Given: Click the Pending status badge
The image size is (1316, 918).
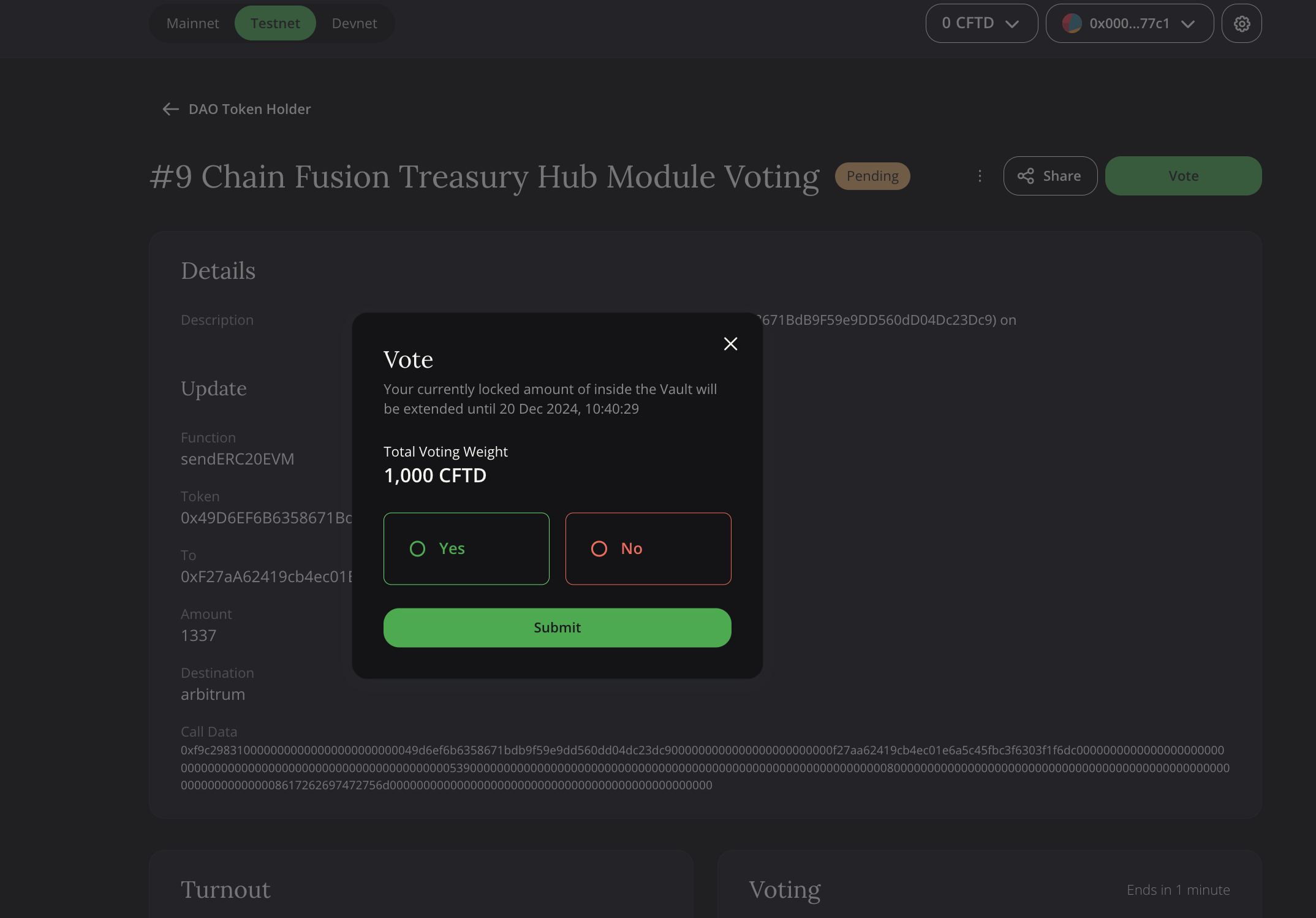Looking at the screenshot, I should (872, 176).
